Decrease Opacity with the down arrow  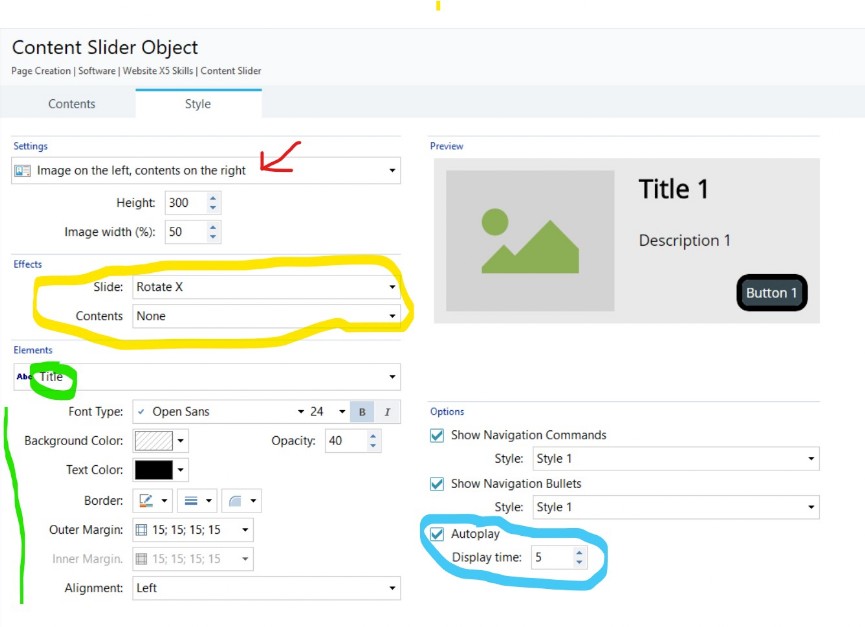[373, 446]
